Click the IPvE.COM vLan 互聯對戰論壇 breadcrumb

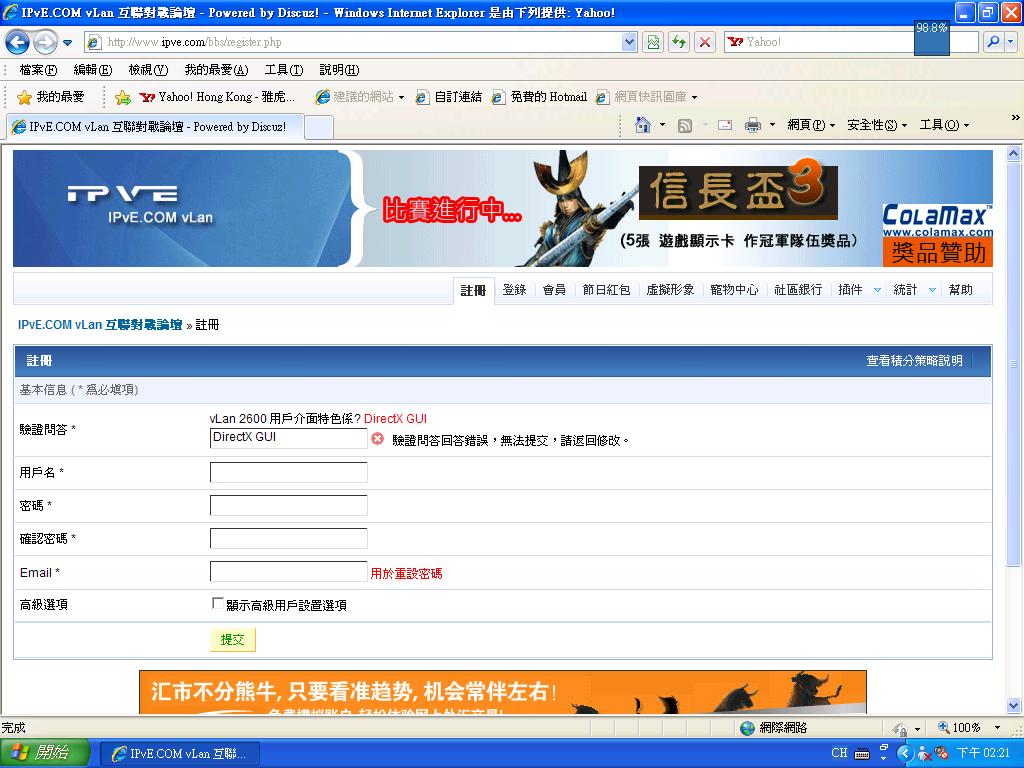coord(100,325)
